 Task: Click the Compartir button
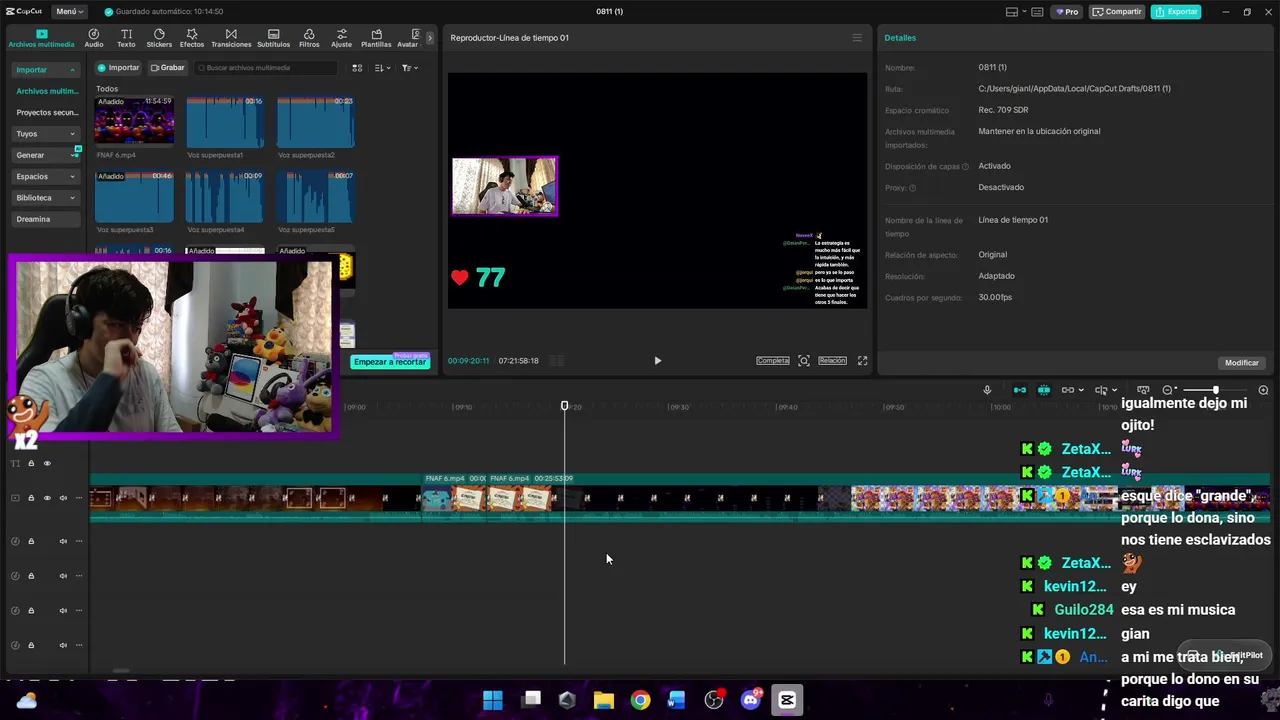(1117, 12)
